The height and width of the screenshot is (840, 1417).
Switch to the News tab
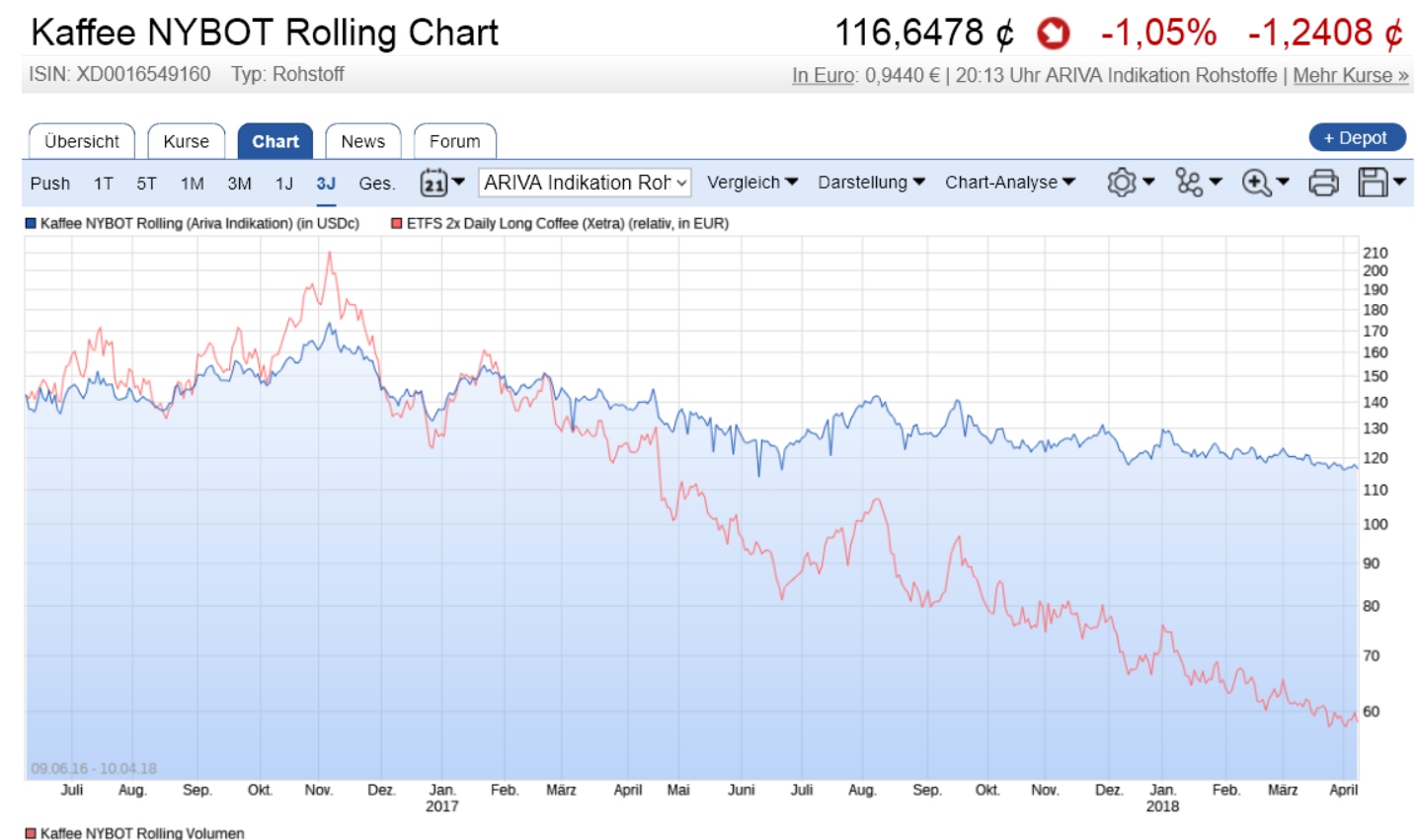(x=362, y=141)
